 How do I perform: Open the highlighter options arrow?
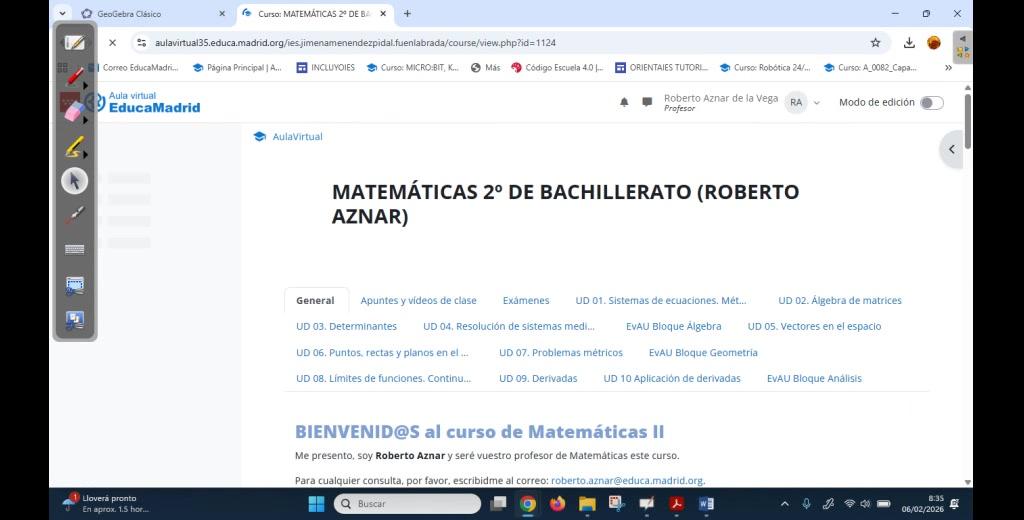point(86,155)
